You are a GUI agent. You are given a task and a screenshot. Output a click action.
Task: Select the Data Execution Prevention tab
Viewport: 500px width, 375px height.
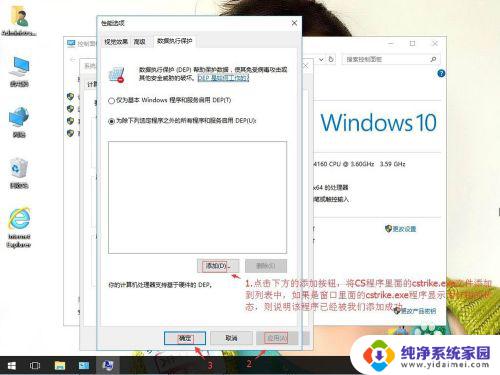pos(175,41)
